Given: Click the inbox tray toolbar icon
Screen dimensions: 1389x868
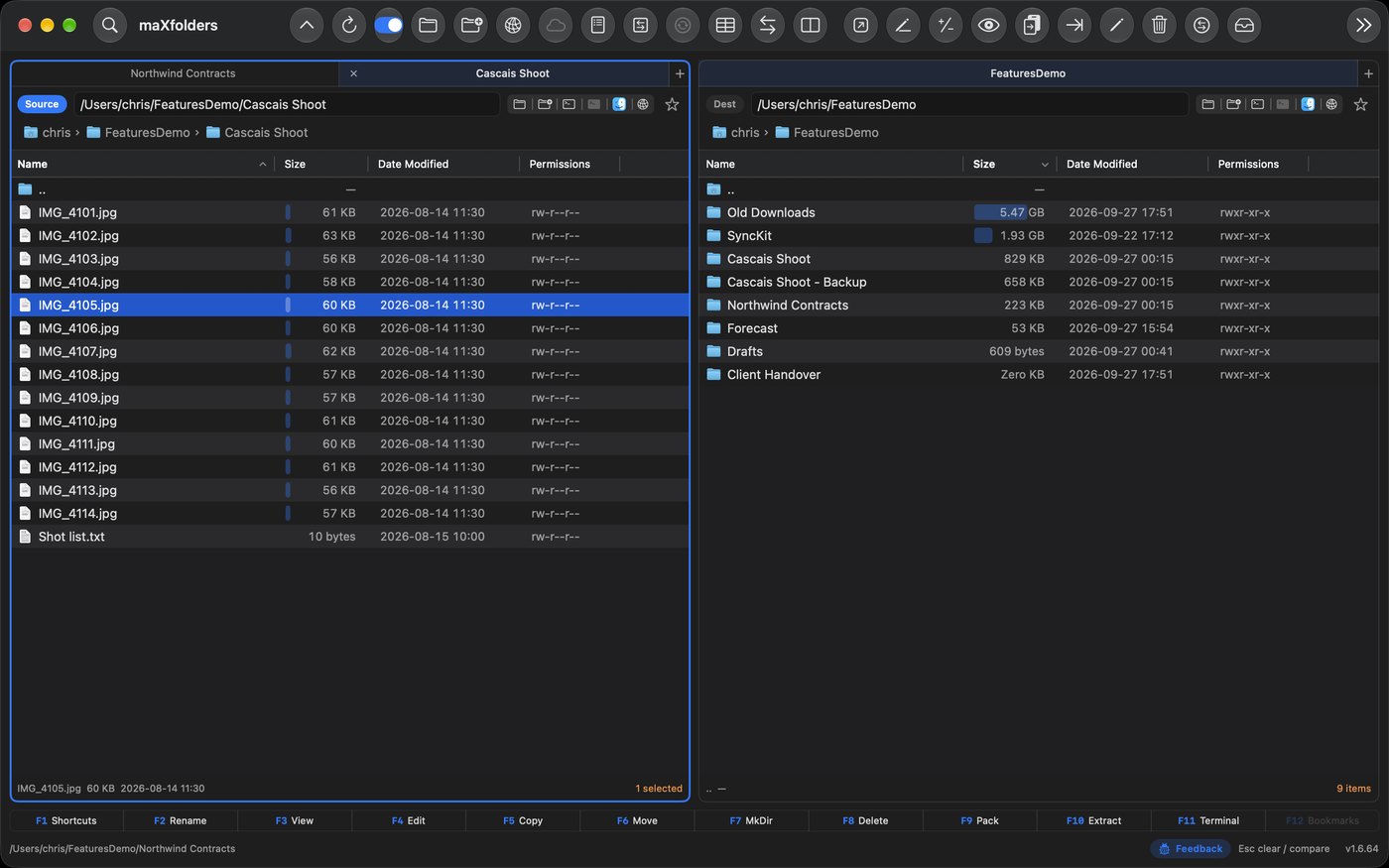Looking at the screenshot, I should click(1244, 26).
